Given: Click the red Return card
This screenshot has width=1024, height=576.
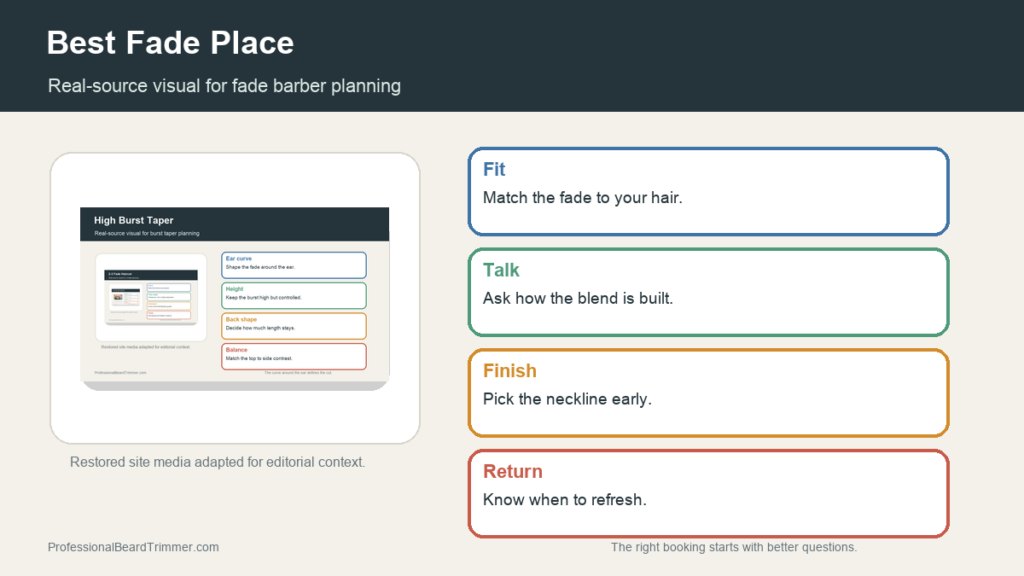Looking at the screenshot, I should click(709, 493).
